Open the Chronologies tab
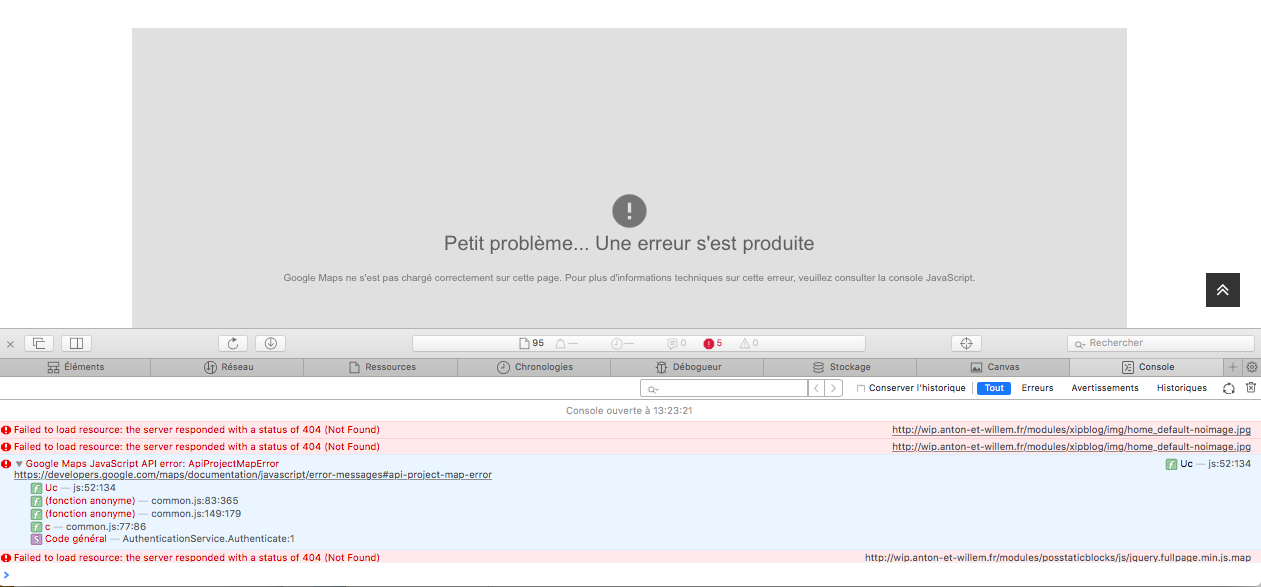 534,367
